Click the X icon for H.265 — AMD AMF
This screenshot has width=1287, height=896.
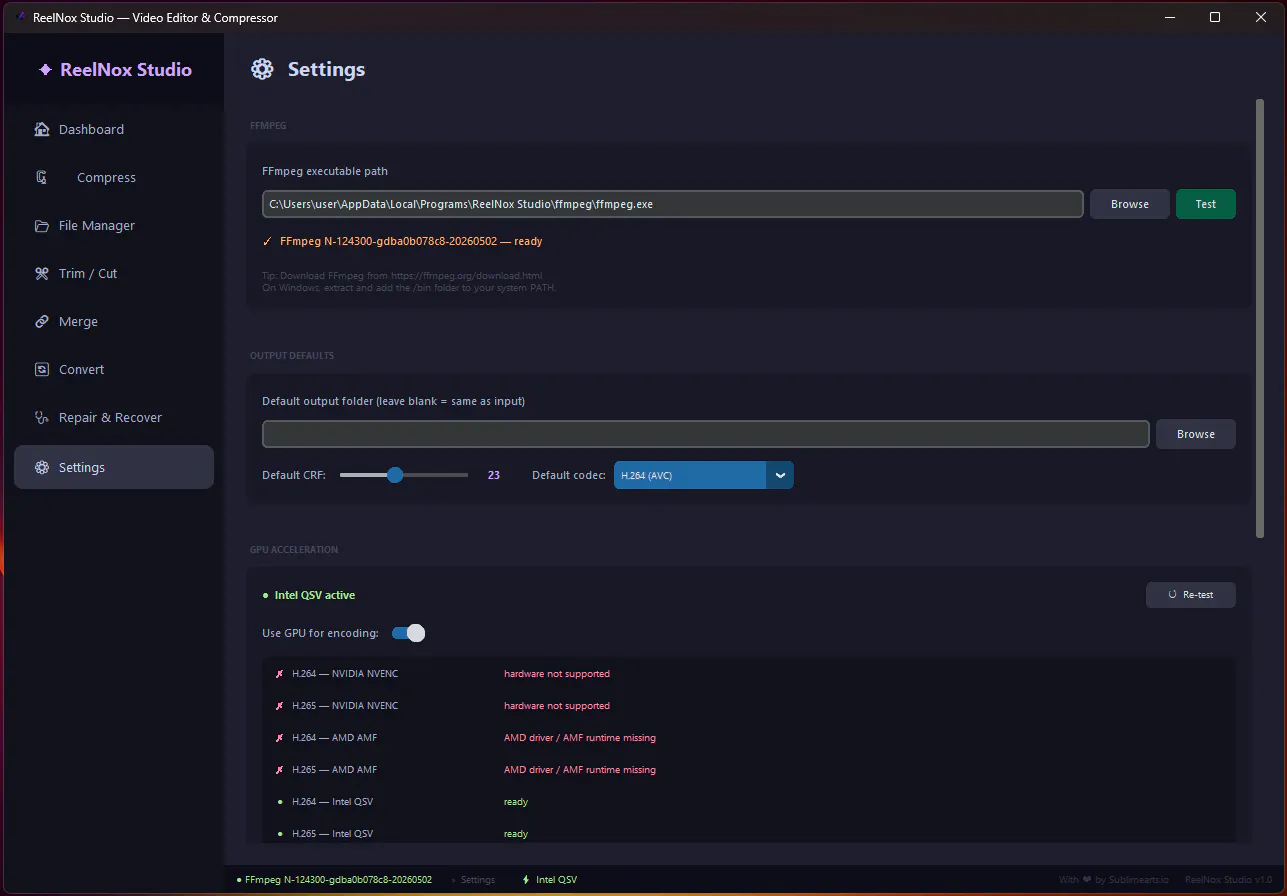click(280, 770)
